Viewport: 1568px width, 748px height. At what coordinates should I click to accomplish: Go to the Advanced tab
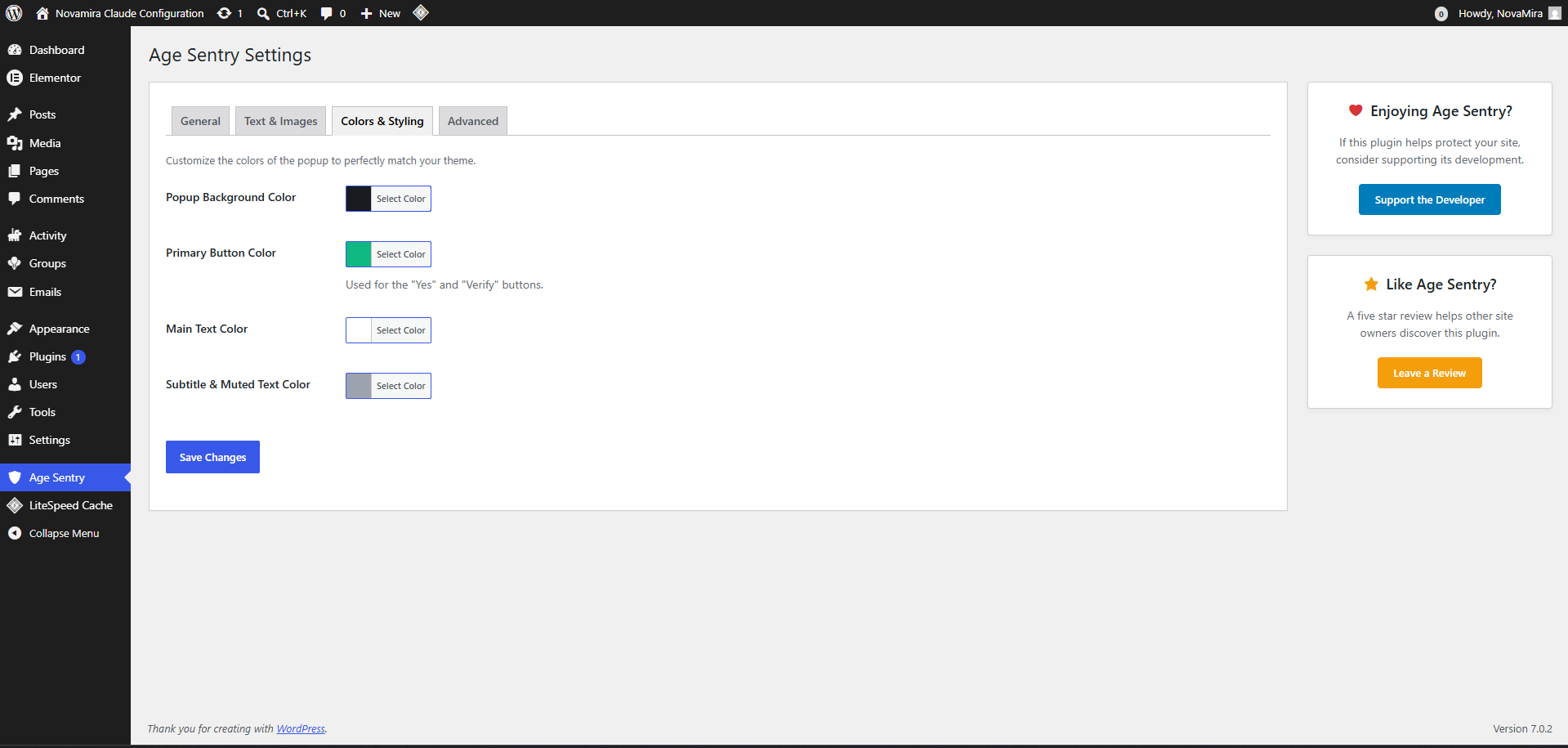pos(473,121)
